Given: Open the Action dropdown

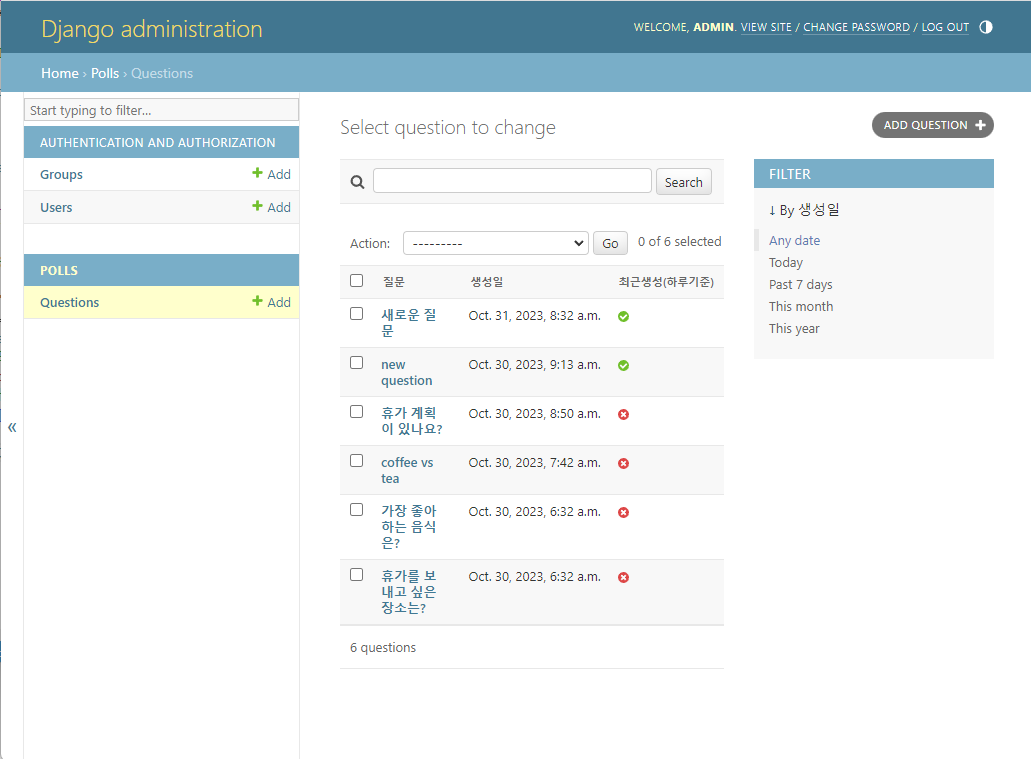Looking at the screenshot, I should tap(496, 243).
